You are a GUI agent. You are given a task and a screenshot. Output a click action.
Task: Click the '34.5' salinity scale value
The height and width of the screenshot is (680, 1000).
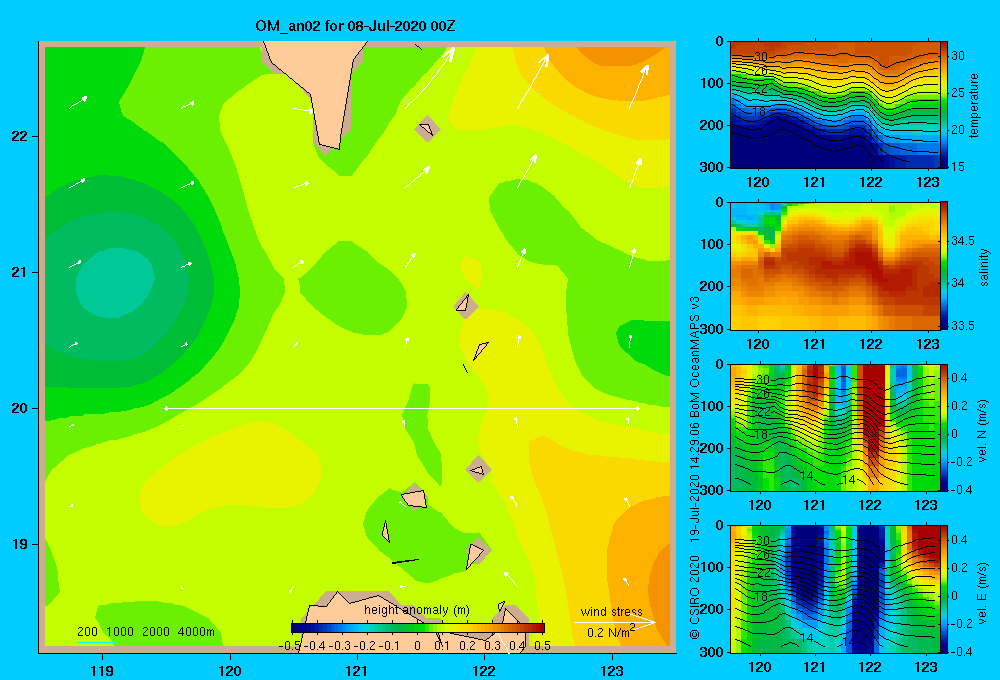point(963,240)
